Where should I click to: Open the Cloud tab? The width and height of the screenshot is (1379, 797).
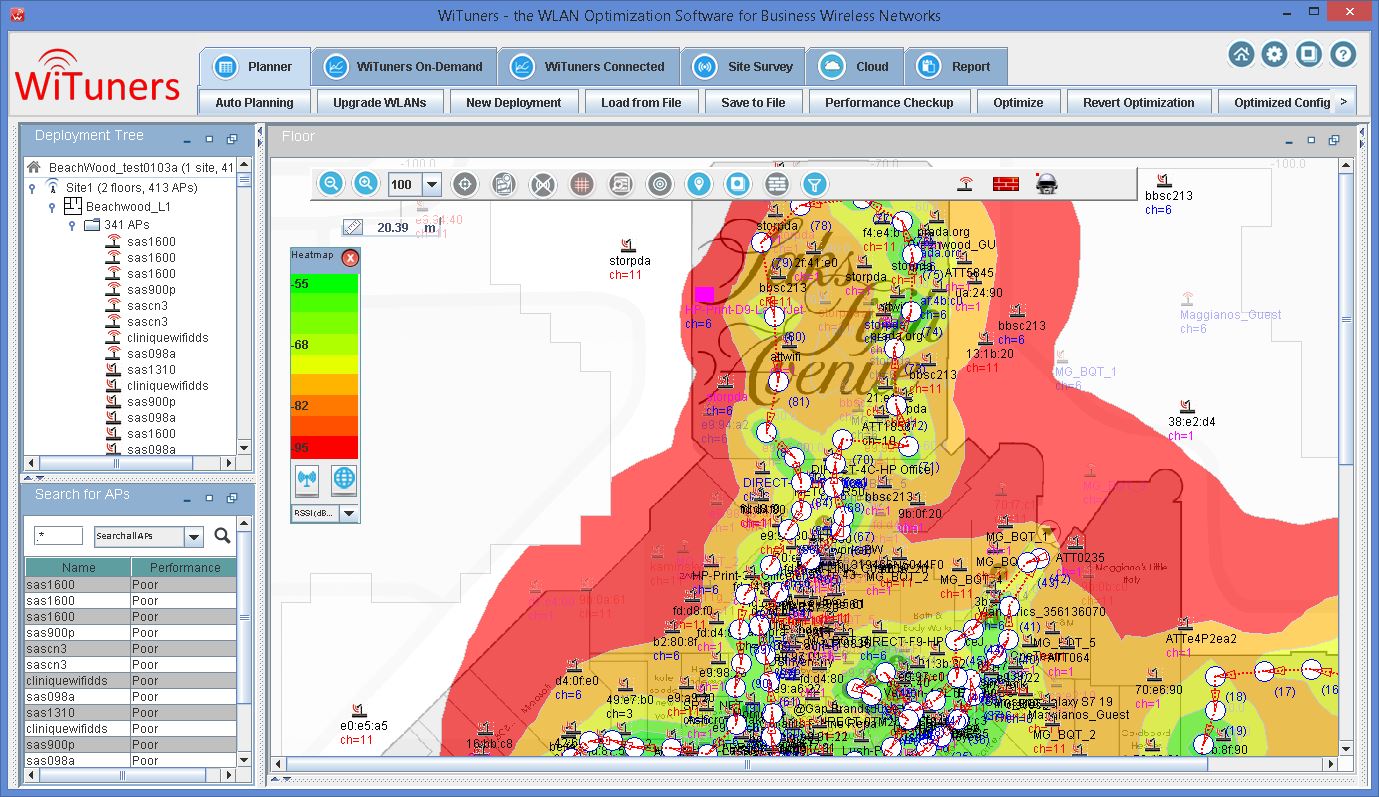point(855,67)
